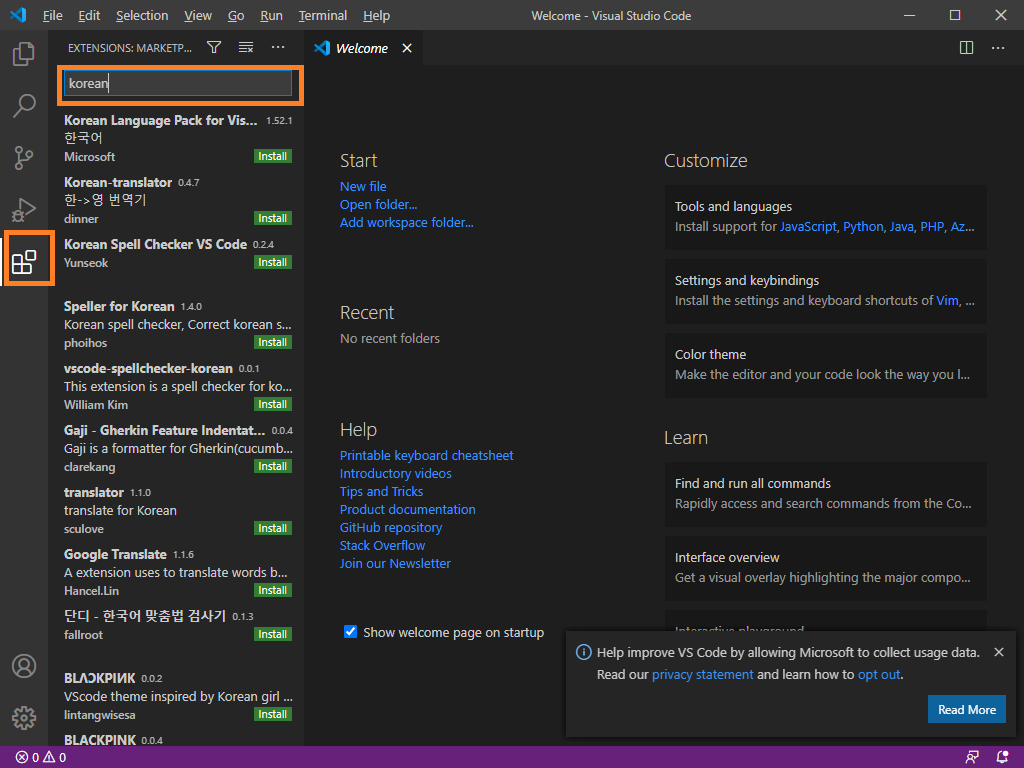Filter extensions using funnel icon

(x=214, y=47)
